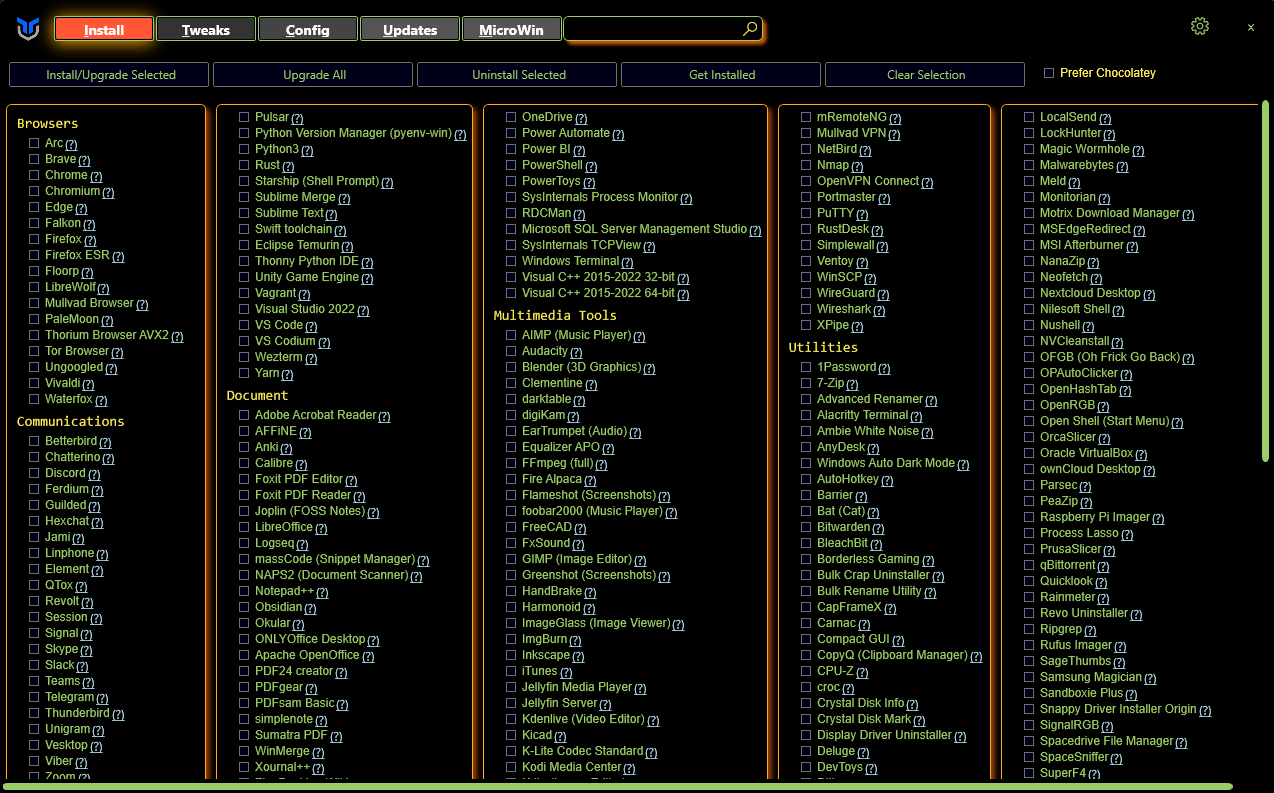Check the Brave browser for install
The width and height of the screenshot is (1274, 793).
[35, 159]
